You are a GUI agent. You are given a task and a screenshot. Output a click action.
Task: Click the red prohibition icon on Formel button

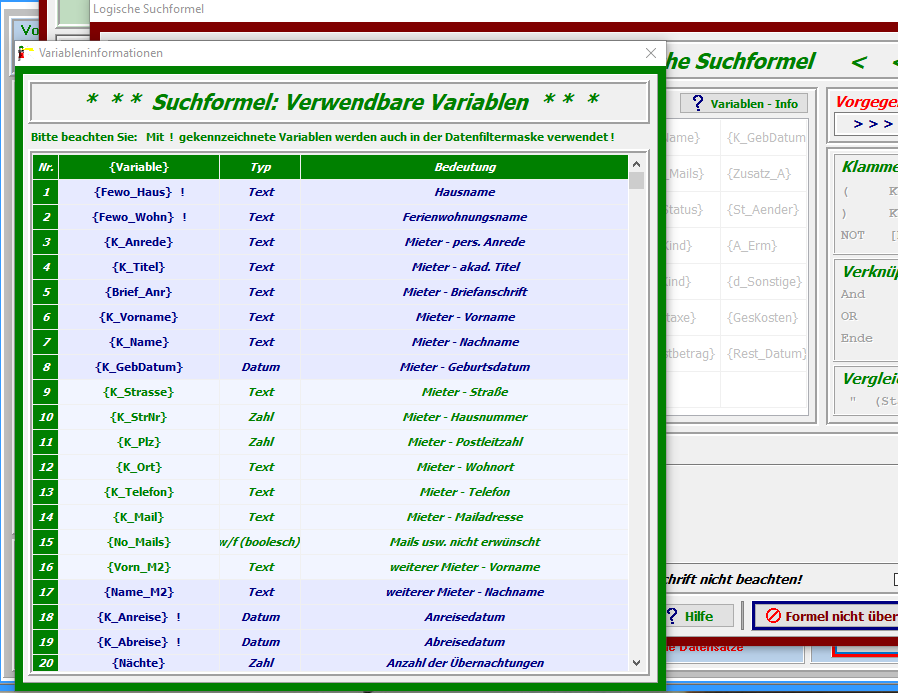click(772, 616)
